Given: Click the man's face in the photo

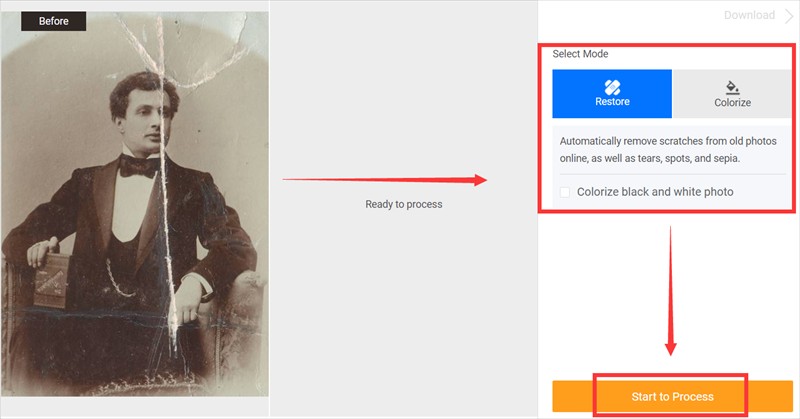Looking at the screenshot, I should 148,120.
